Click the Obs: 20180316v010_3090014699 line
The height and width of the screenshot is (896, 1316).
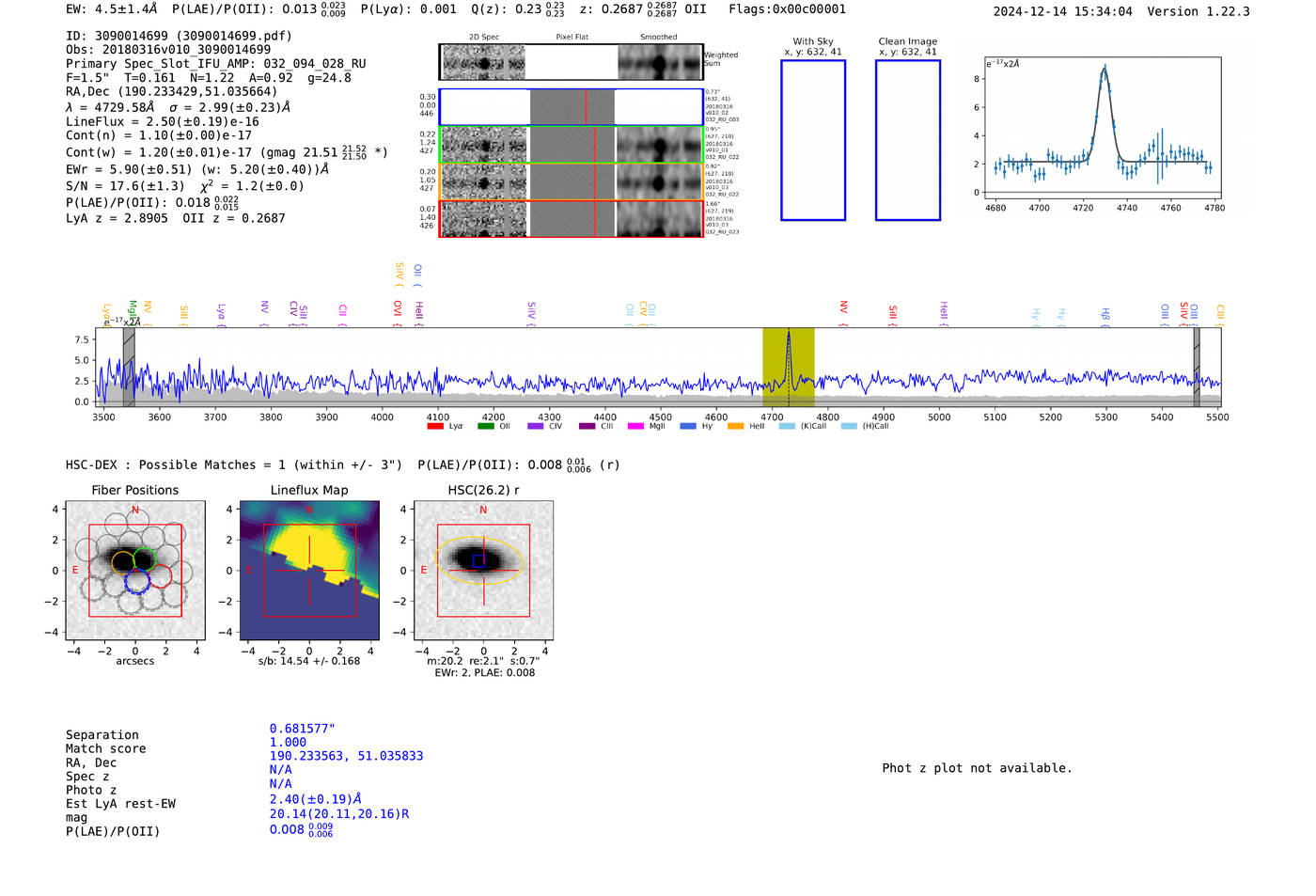click(x=168, y=50)
